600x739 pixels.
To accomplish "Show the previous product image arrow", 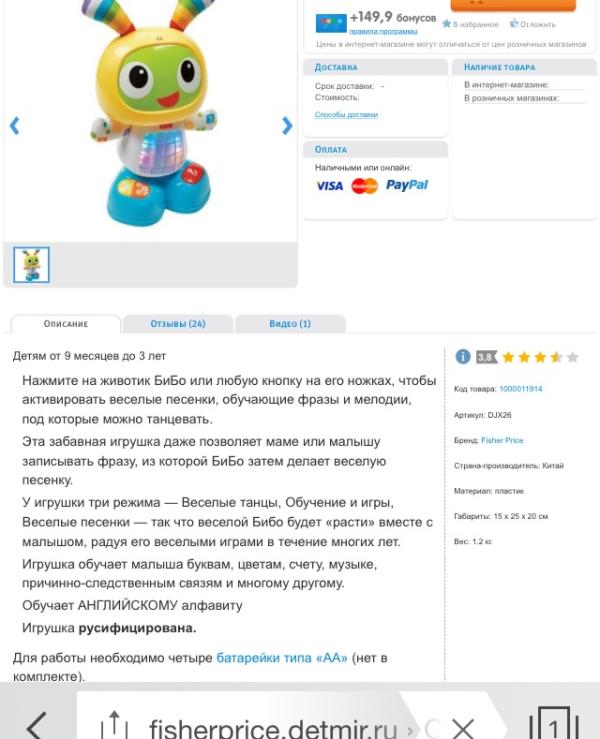I will click(x=15, y=125).
